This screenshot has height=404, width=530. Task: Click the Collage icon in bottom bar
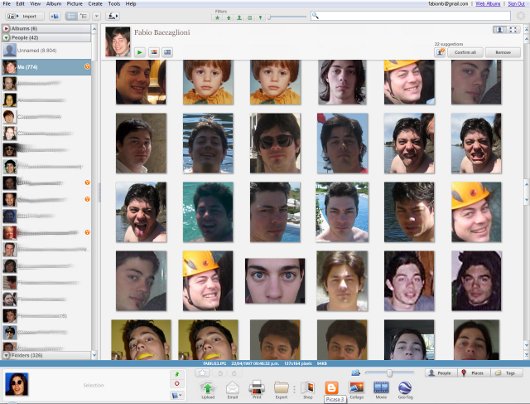point(357,390)
